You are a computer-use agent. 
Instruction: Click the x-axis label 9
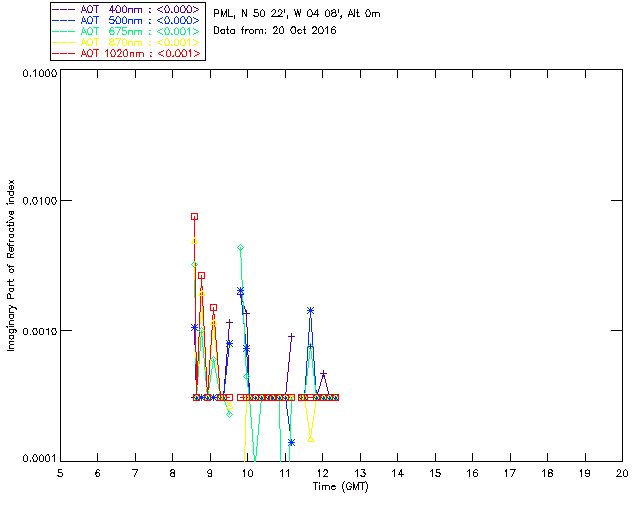point(210,473)
